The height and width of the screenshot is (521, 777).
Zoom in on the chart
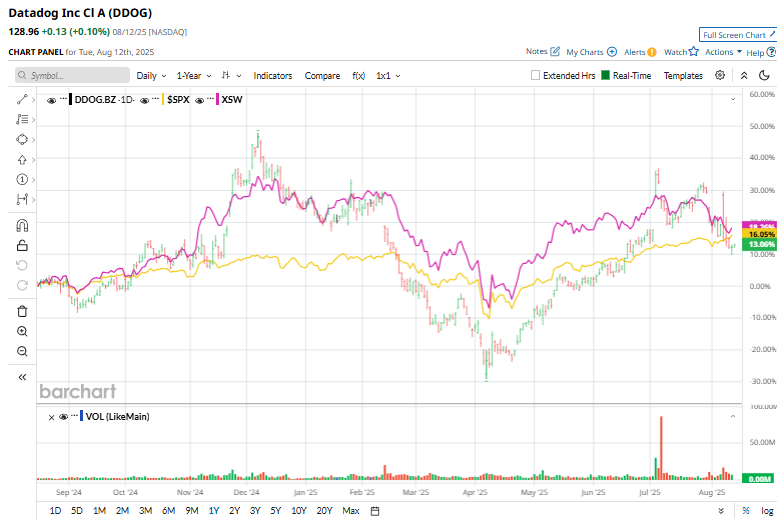22,331
